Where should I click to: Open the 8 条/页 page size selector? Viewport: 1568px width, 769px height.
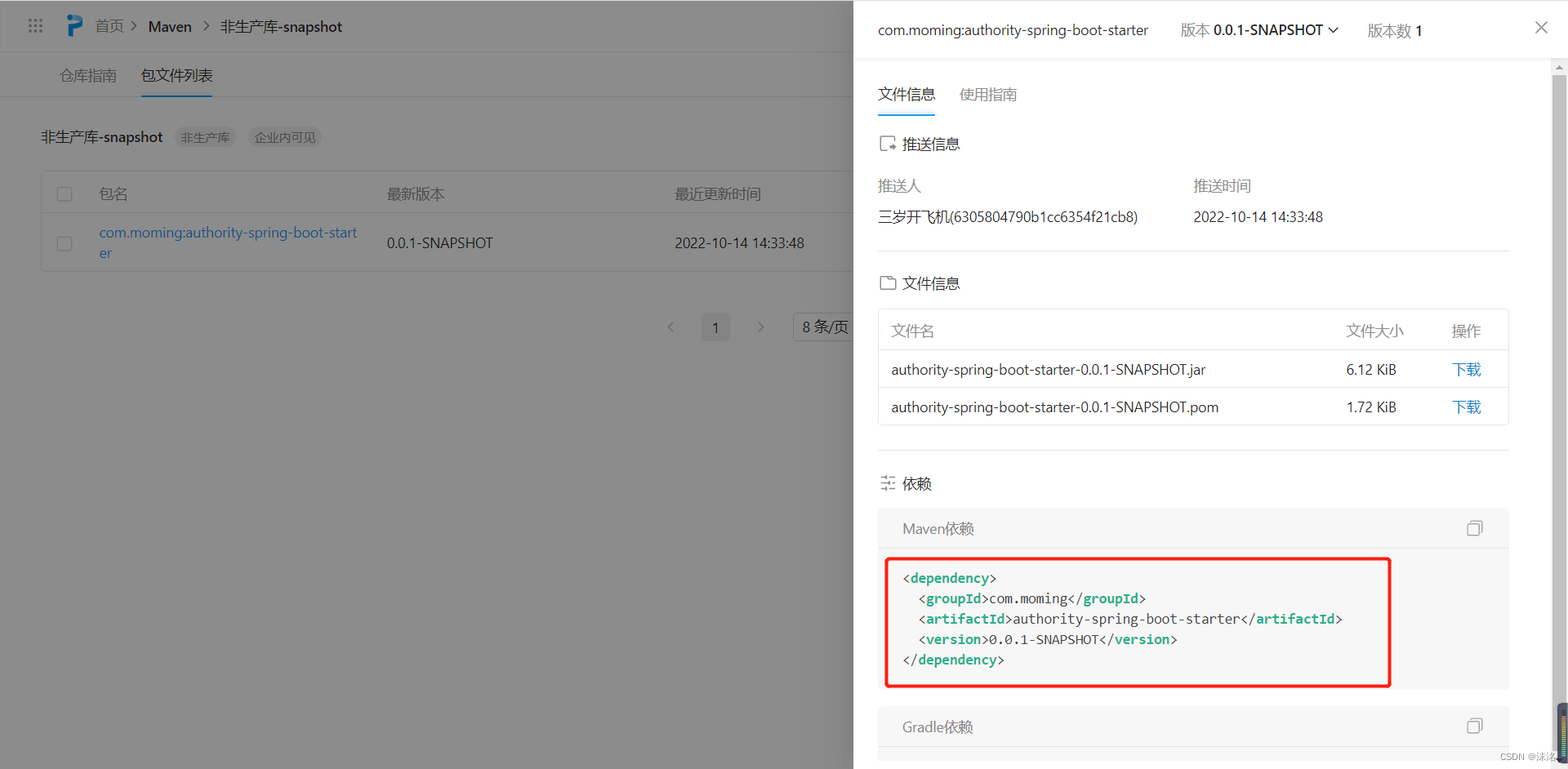point(825,327)
